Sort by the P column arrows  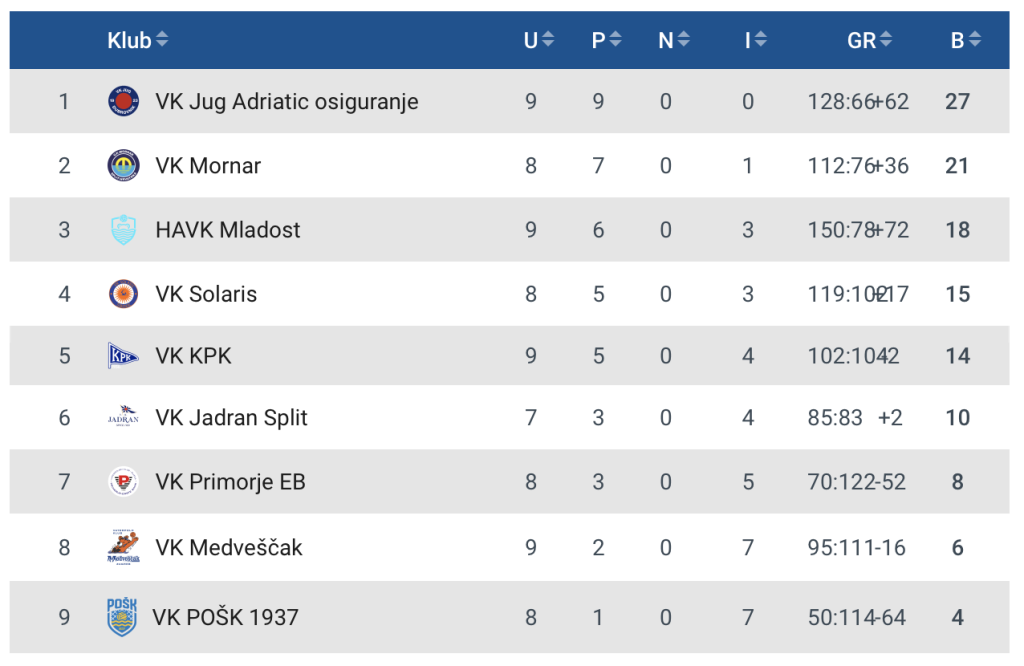[x=615, y=40]
